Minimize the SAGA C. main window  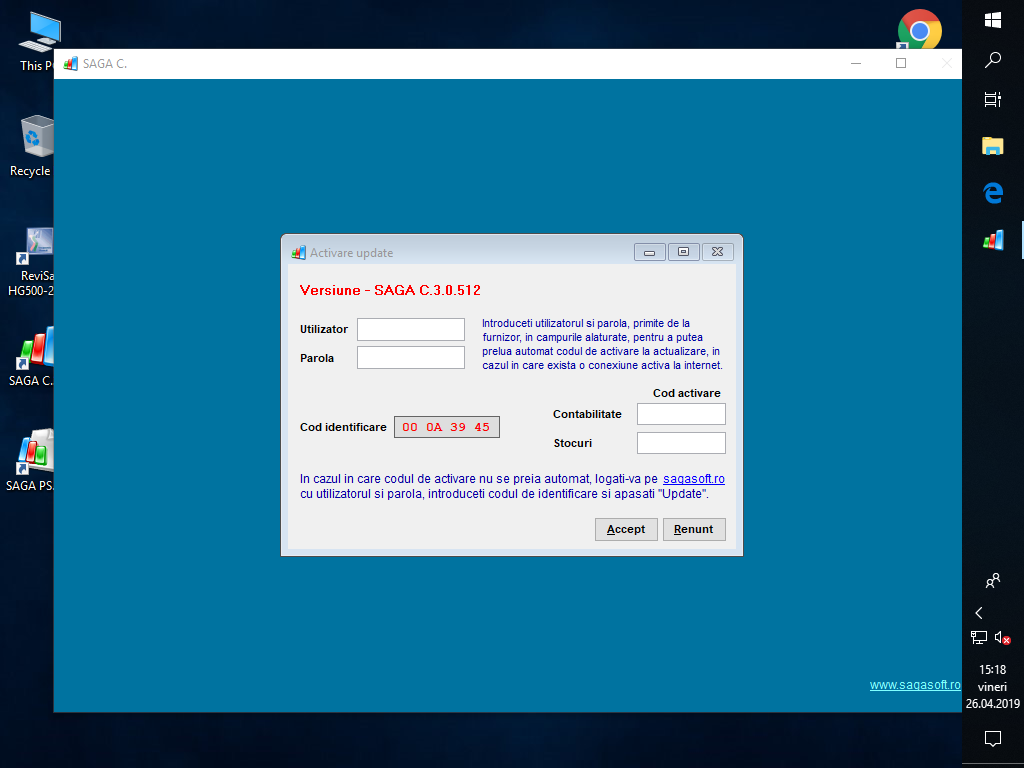(x=856, y=63)
